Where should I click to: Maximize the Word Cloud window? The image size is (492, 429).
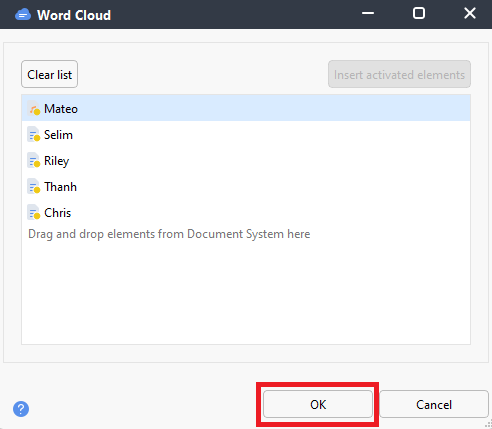pyautogui.click(x=419, y=14)
